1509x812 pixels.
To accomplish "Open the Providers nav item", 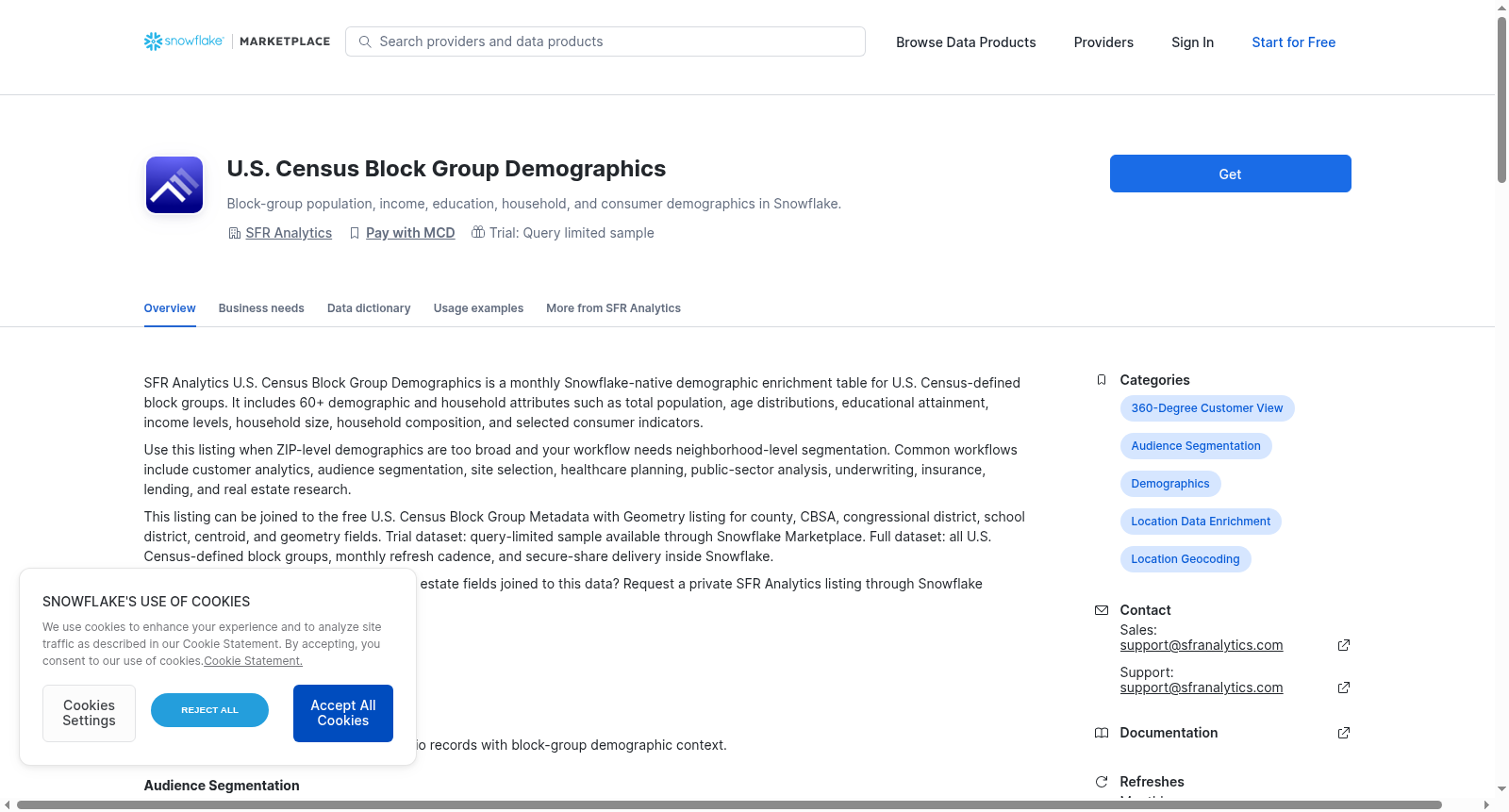I will tap(1103, 42).
